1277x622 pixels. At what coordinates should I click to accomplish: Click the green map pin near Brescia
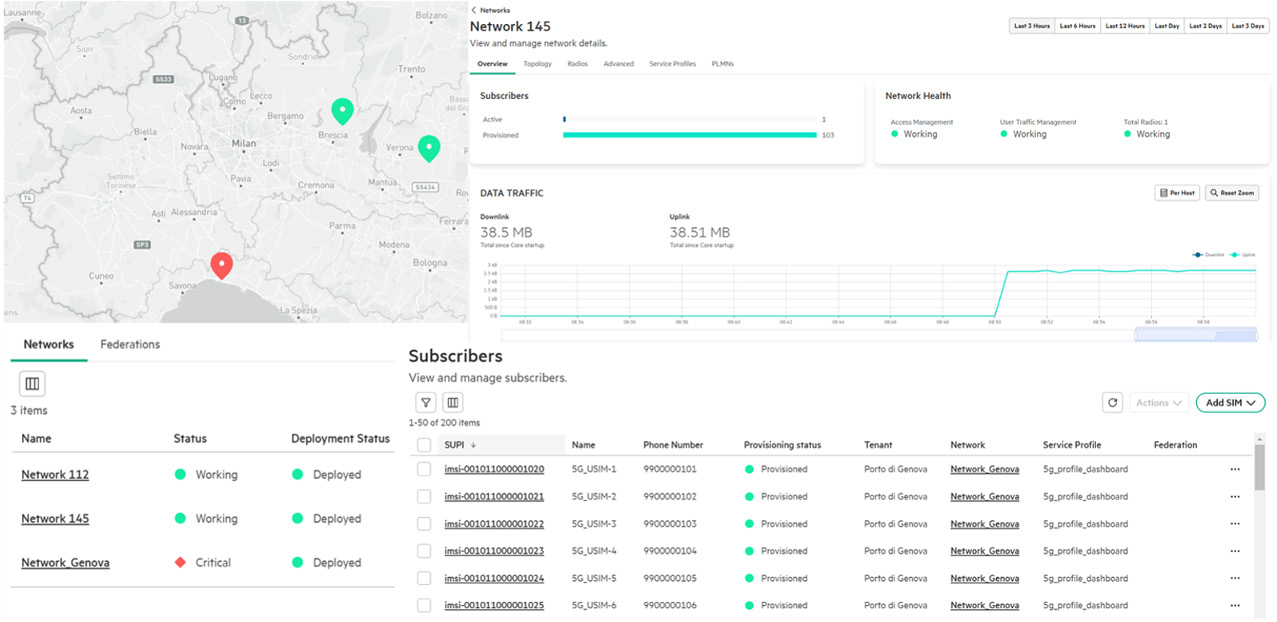coord(342,110)
